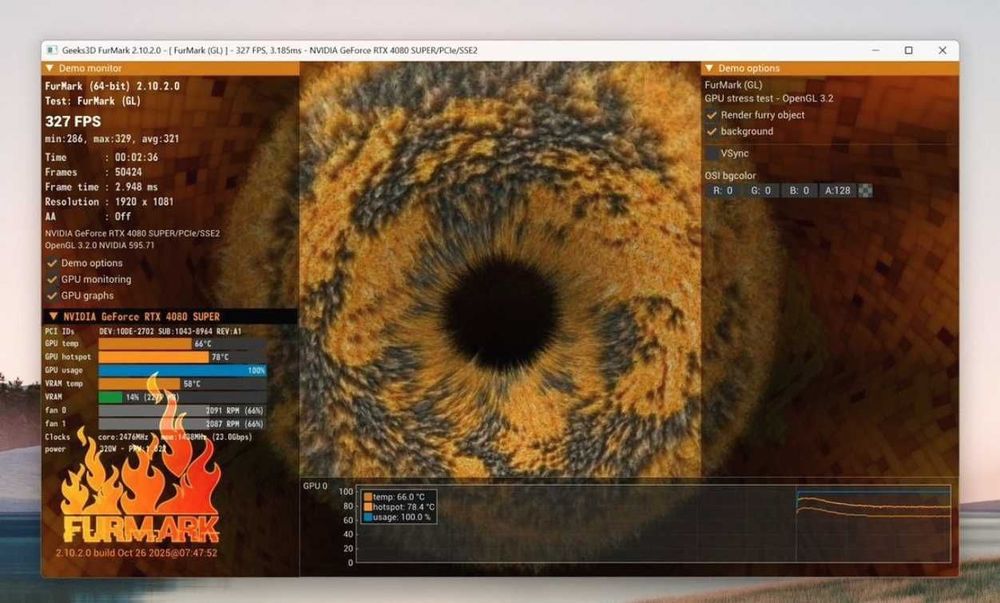Click the VRAM temp 58°C bar
This screenshot has width=1000, height=603.
[x=182, y=384]
